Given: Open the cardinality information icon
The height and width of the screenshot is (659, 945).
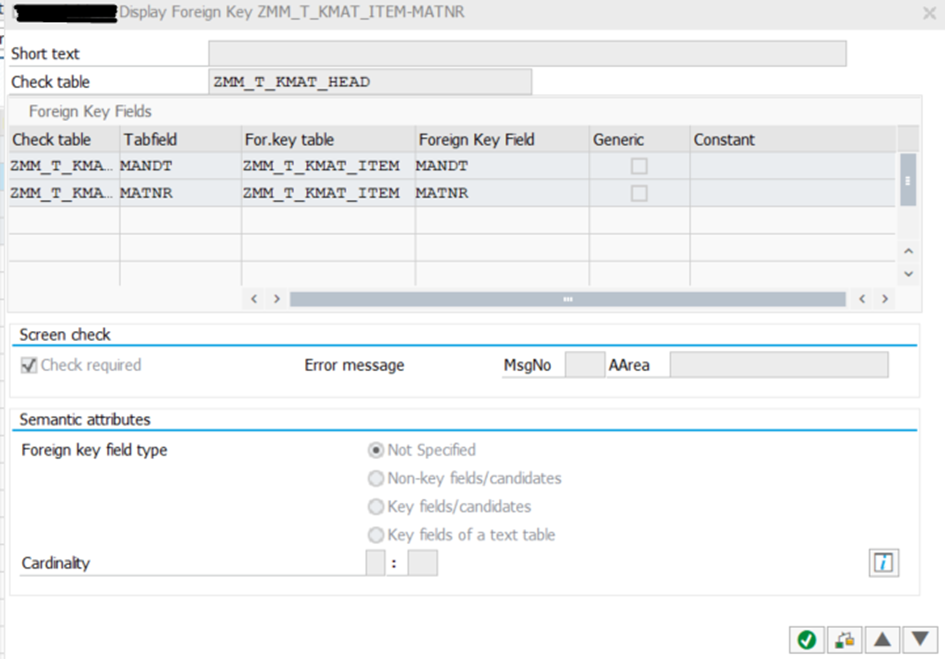Looking at the screenshot, I should (883, 563).
